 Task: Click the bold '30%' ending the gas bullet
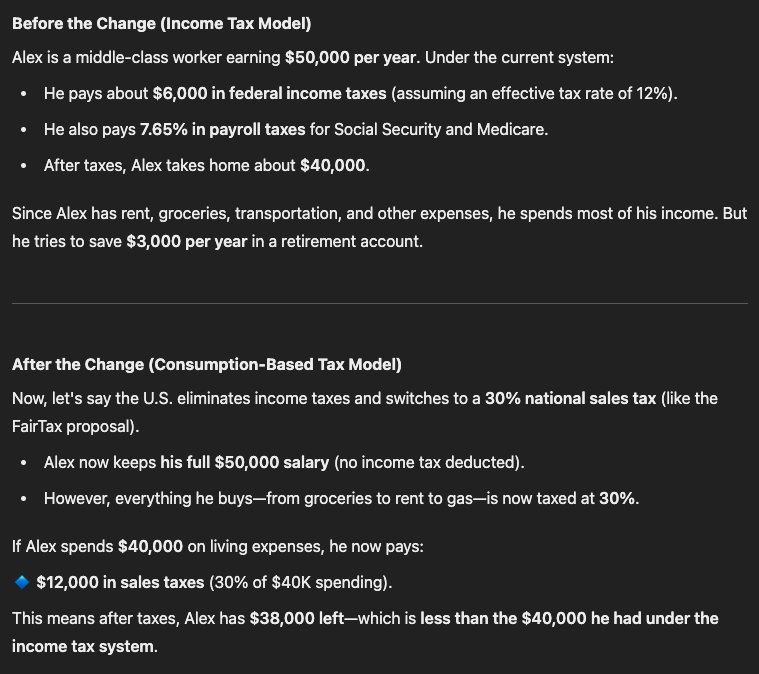pos(617,499)
